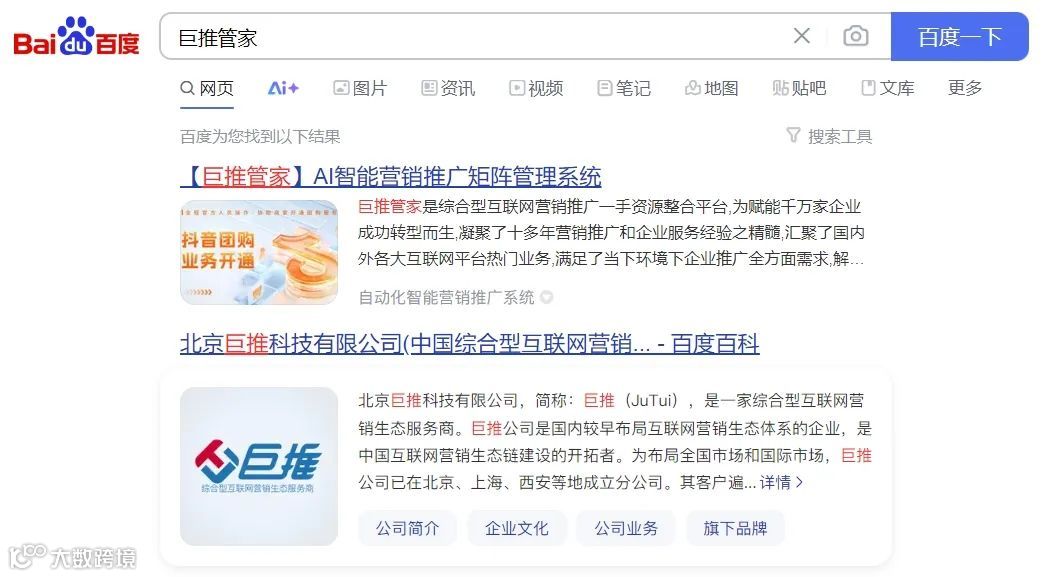Switch to 资讯 news tab

(448, 88)
